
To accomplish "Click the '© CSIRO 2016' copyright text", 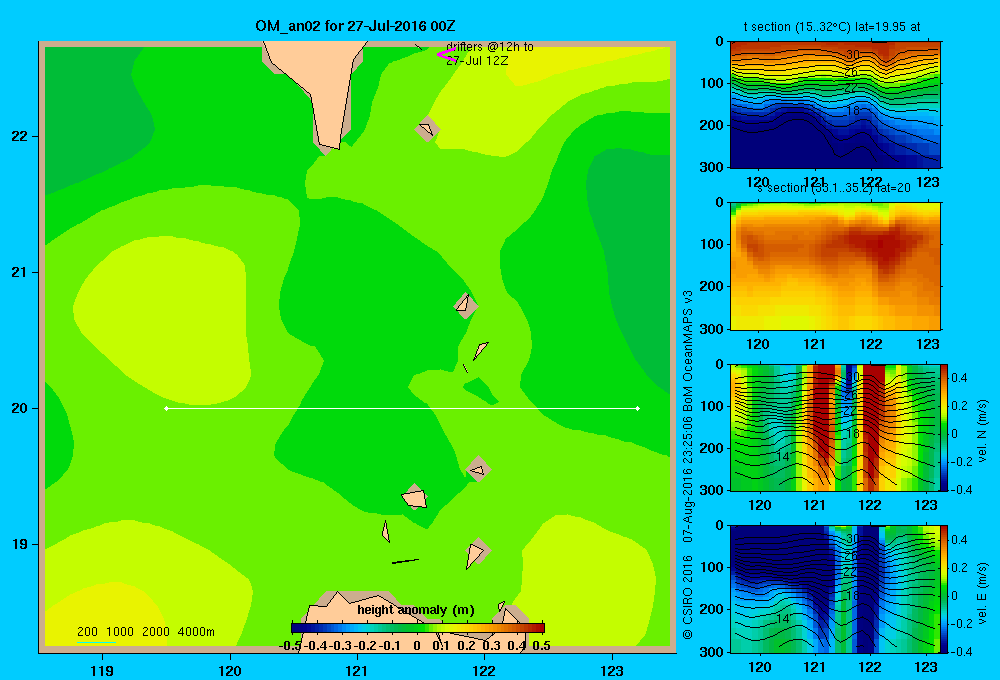I will pyautogui.click(x=688, y=597).
